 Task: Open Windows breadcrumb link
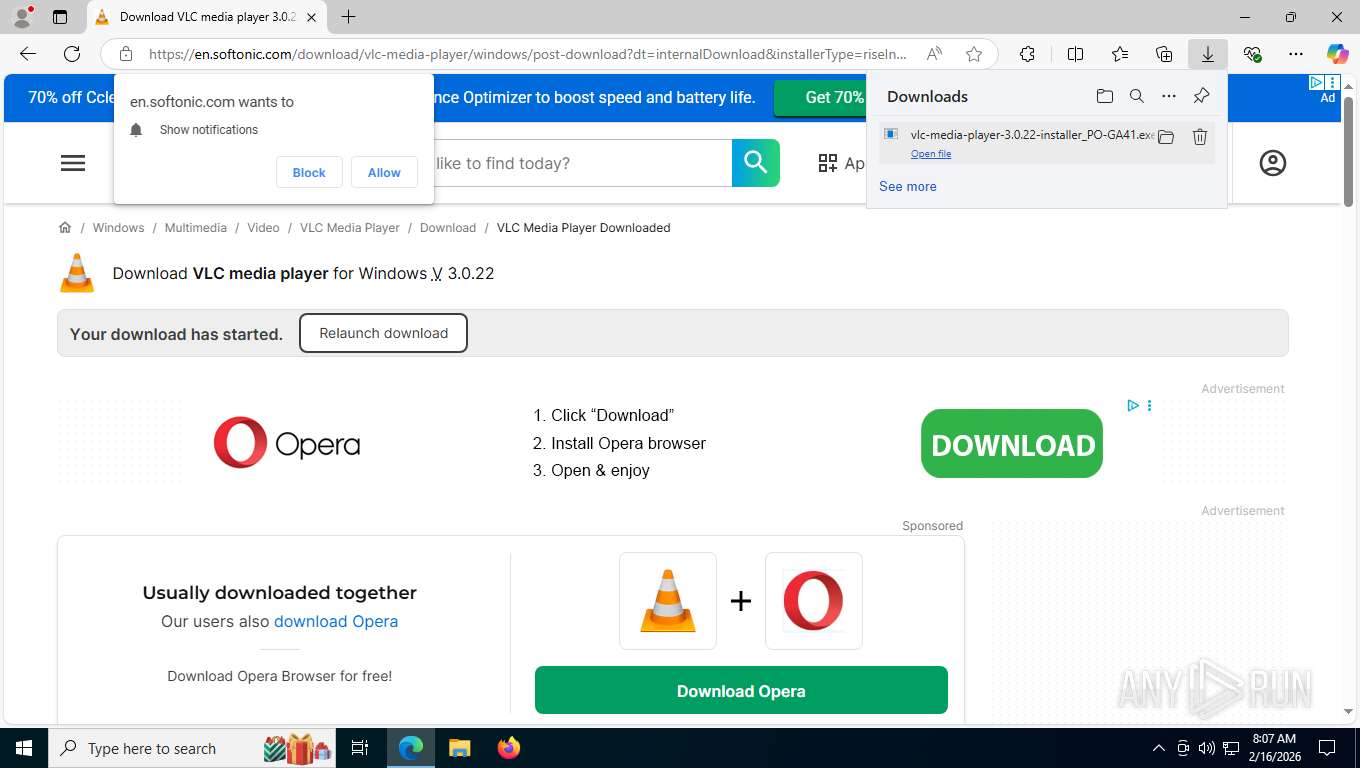pyautogui.click(x=119, y=228)
